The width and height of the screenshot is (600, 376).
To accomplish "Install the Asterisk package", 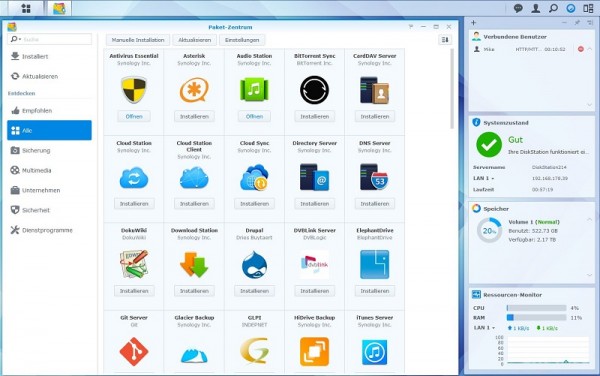I will 194,117.
